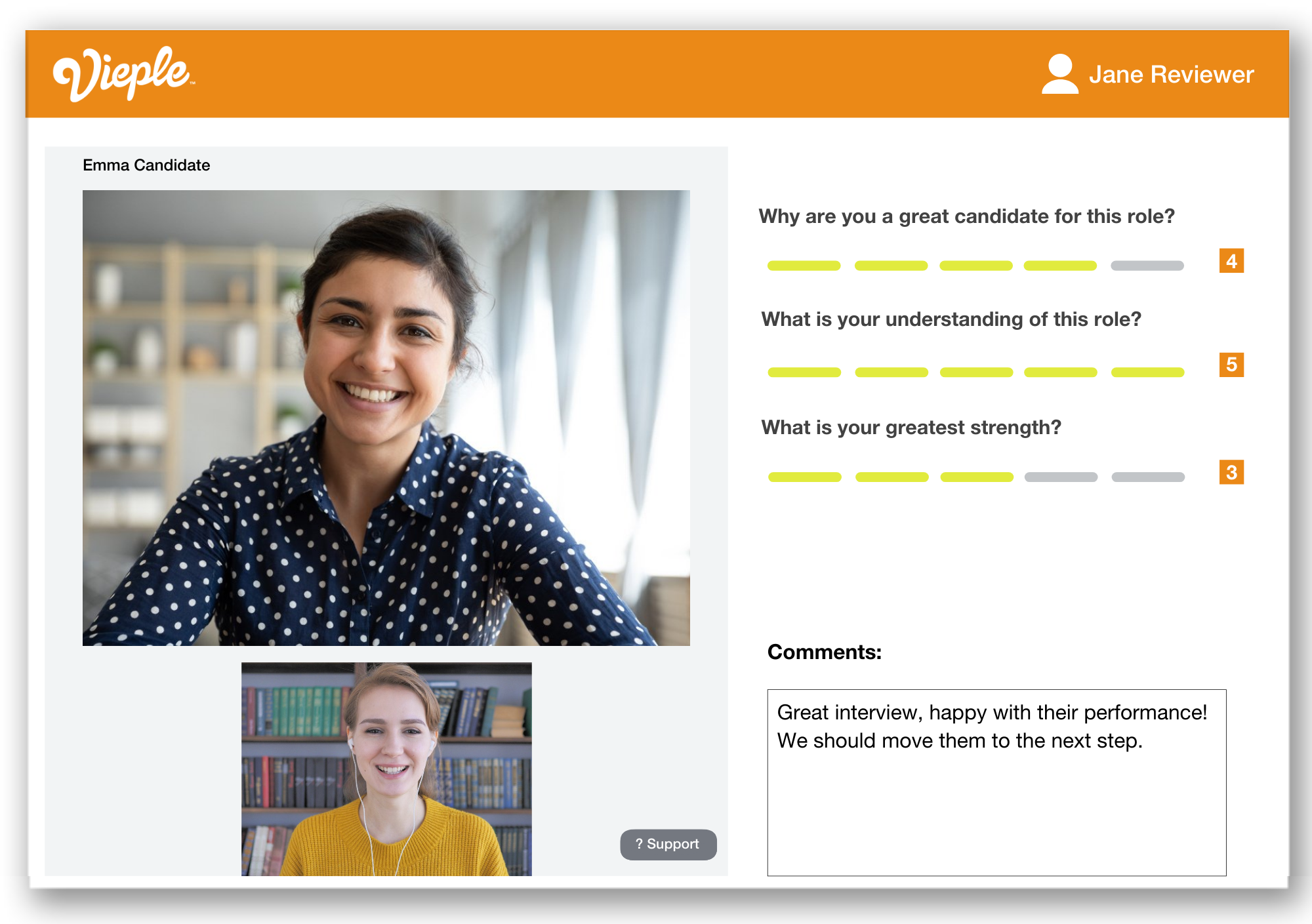Select the orange score badge showing 4
Viewport: 1312px width, 924px height.
[x=1231, y=262]
